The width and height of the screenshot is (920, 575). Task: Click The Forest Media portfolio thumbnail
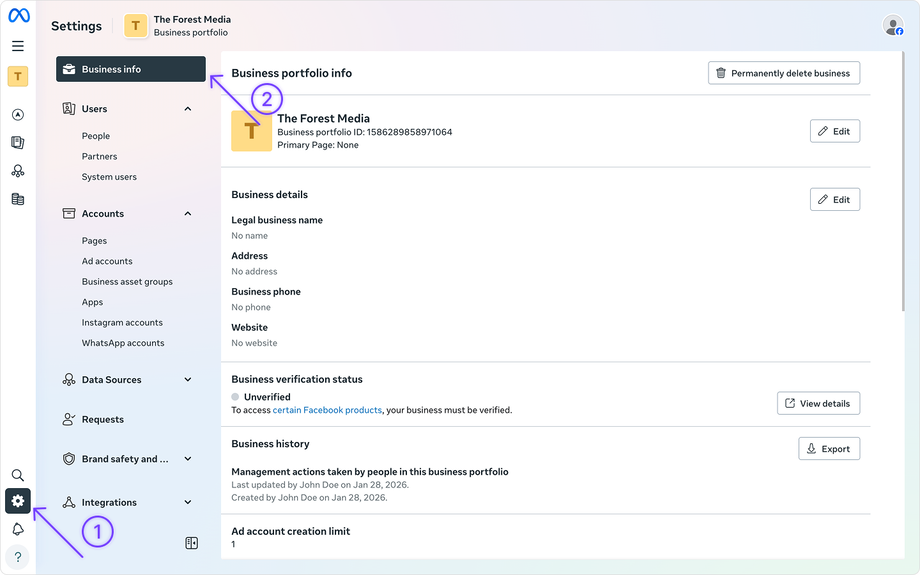(251, 131)
